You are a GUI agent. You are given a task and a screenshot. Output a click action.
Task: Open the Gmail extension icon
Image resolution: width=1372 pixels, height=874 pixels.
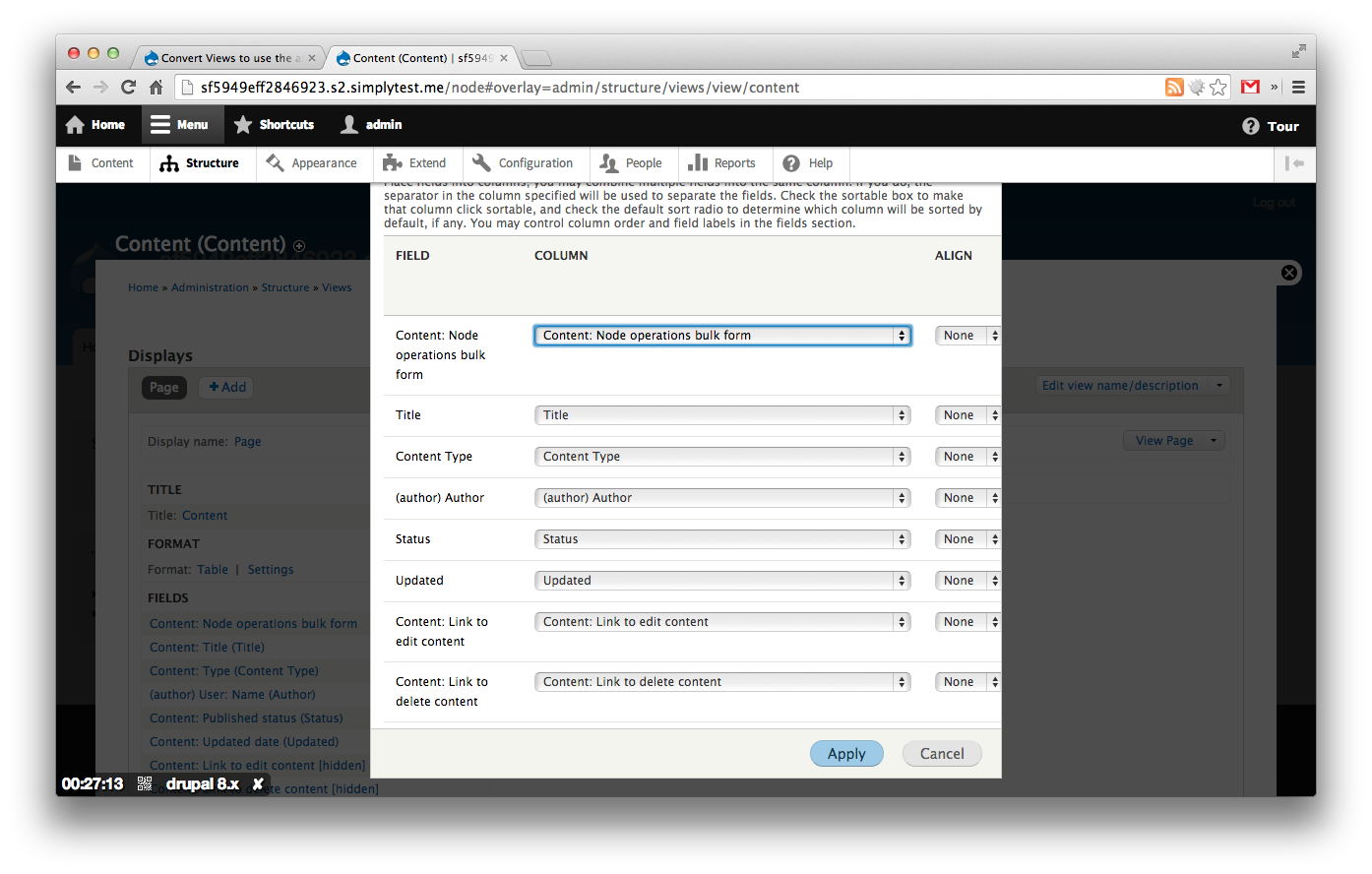(1250, 88)
